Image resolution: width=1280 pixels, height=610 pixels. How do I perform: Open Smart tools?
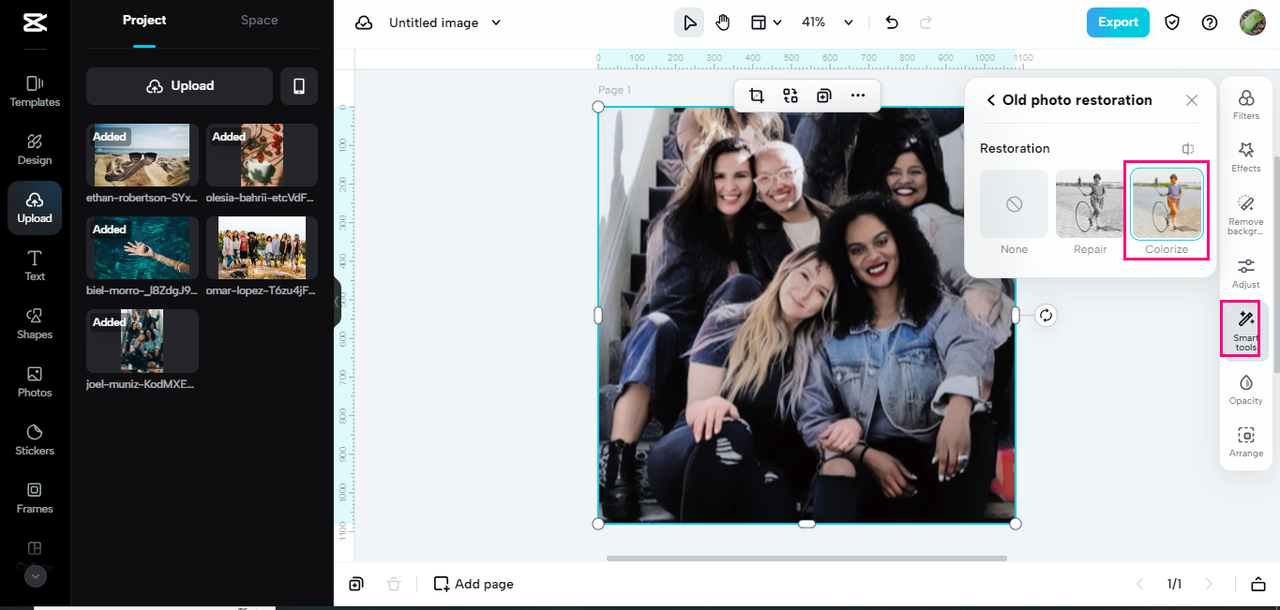click(1246, 330)
